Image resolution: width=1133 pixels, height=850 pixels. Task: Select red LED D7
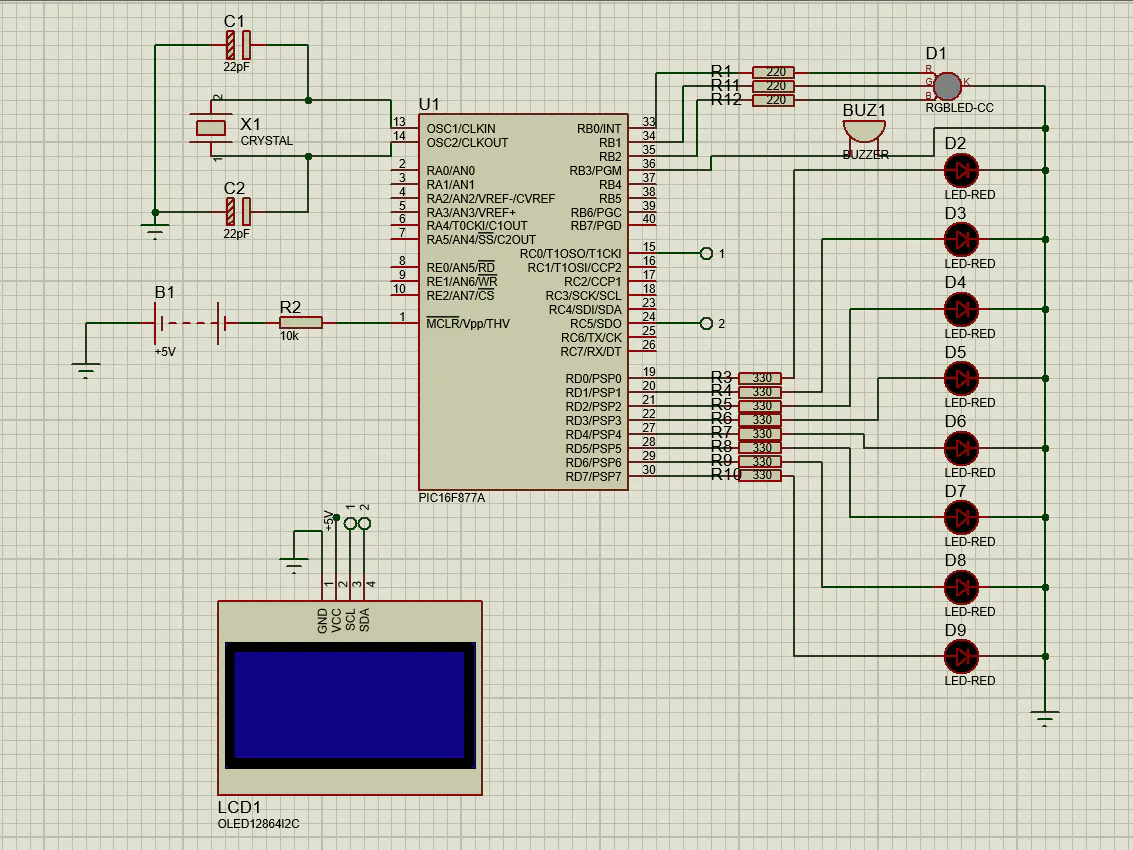[x=961, y=518]
